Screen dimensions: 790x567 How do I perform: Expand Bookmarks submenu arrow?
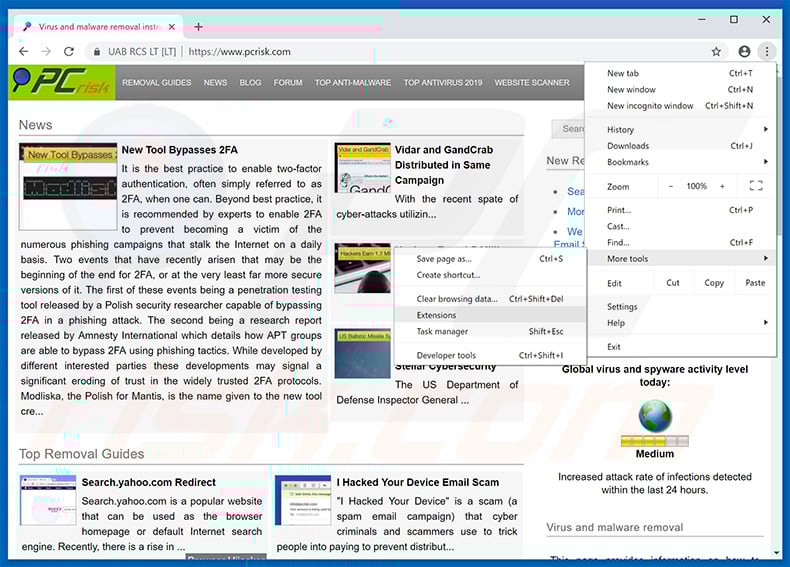tap(765, 162)
